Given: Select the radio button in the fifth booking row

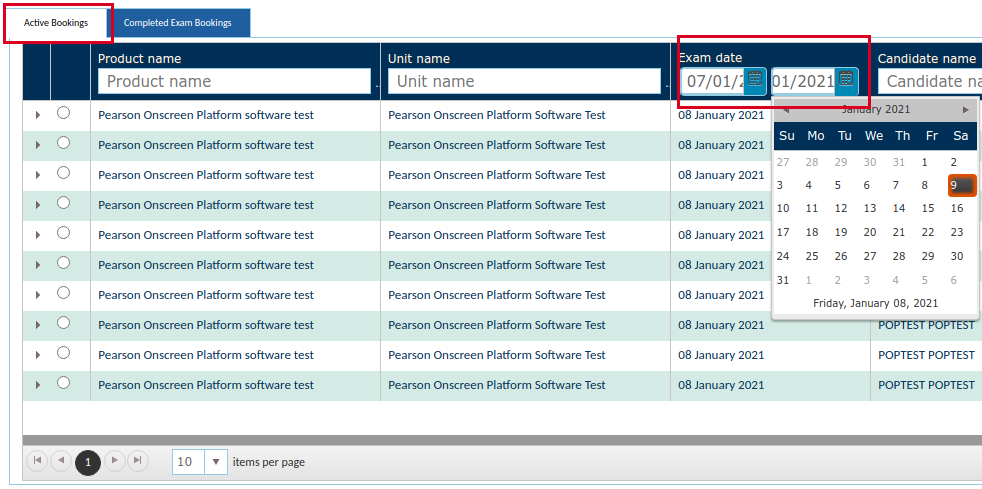Looking at the screenshot, I should coord(64,233).
